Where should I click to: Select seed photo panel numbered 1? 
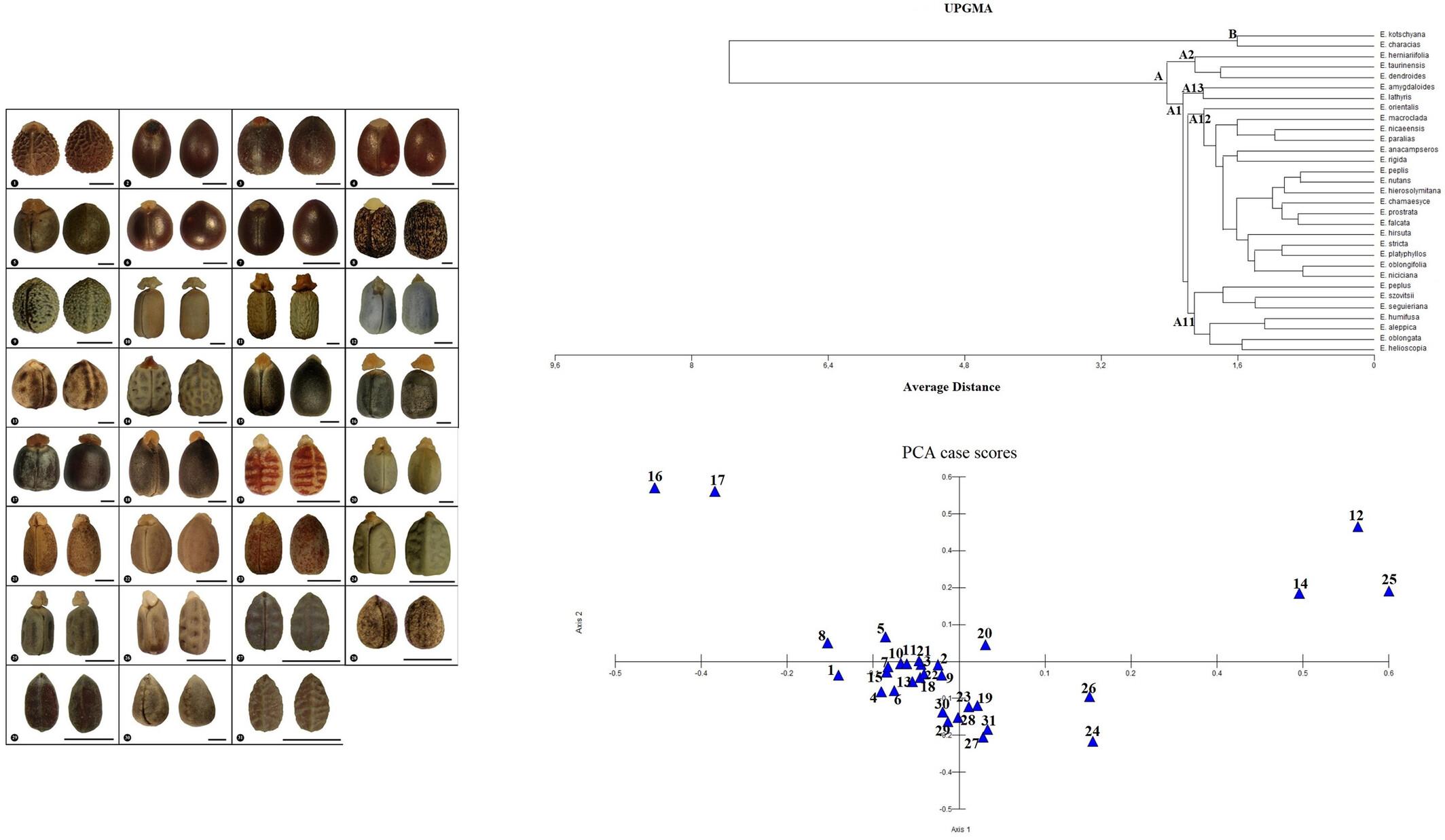tap(62, 149)
